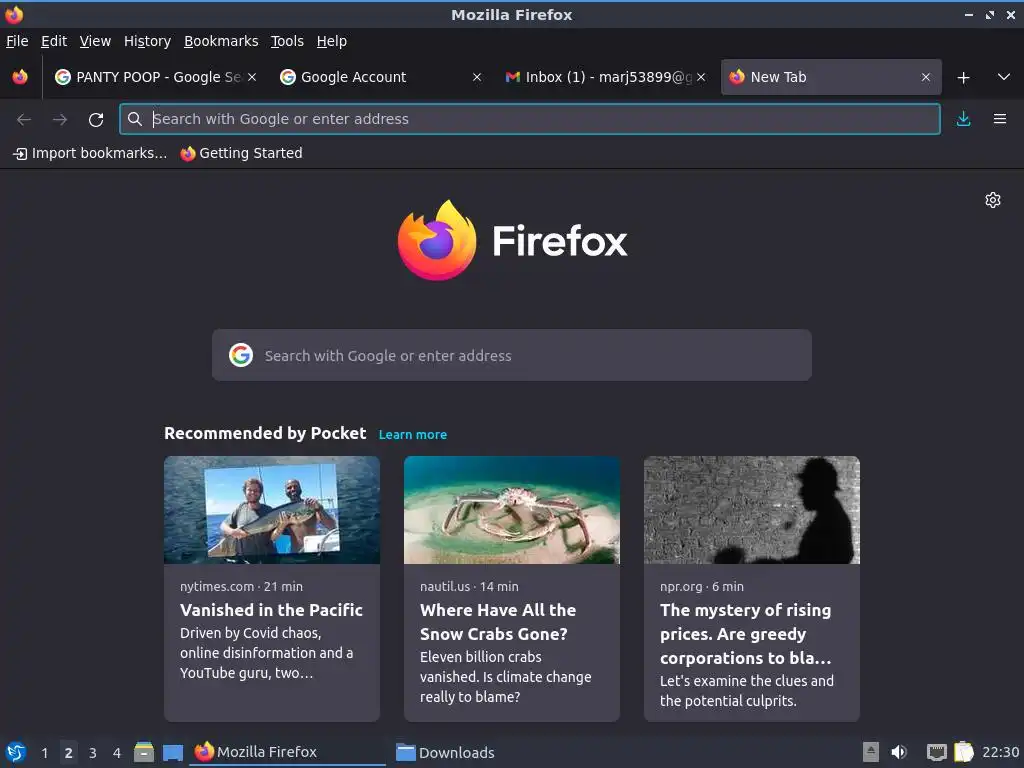Click the Google logo in page search box
The image size is (1024, 768).
coord(240,355)
